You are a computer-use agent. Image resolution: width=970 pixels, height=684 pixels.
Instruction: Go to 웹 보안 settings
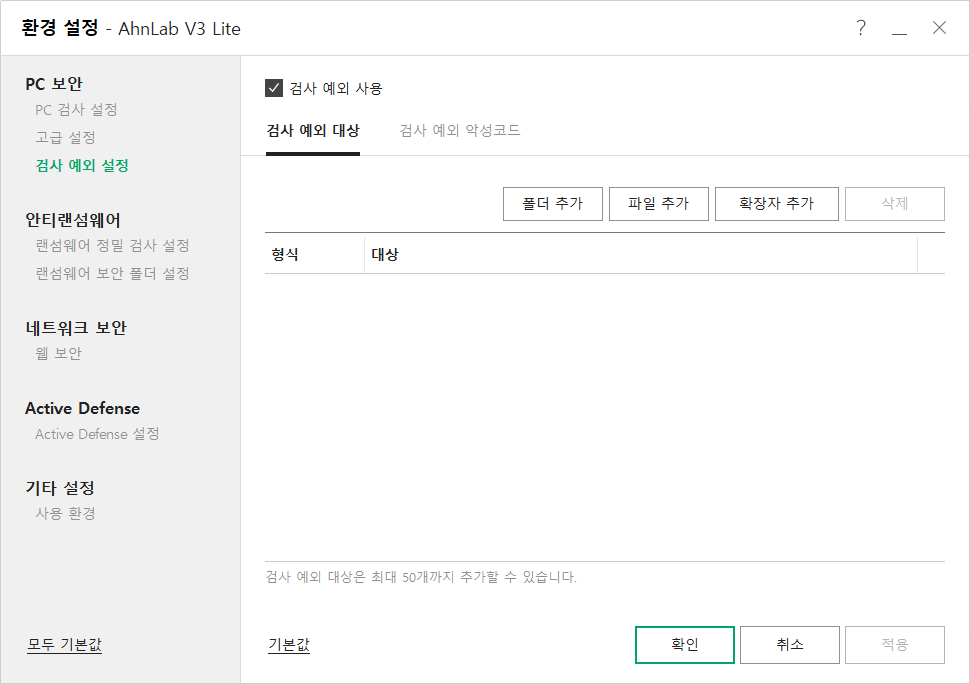tap(58, 353)
